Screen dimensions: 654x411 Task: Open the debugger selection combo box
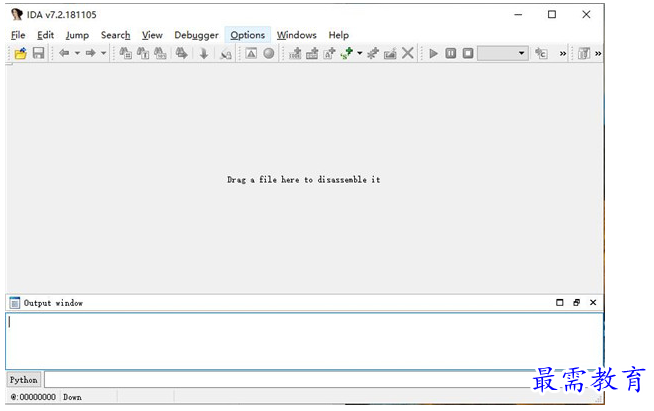point(503,53)
